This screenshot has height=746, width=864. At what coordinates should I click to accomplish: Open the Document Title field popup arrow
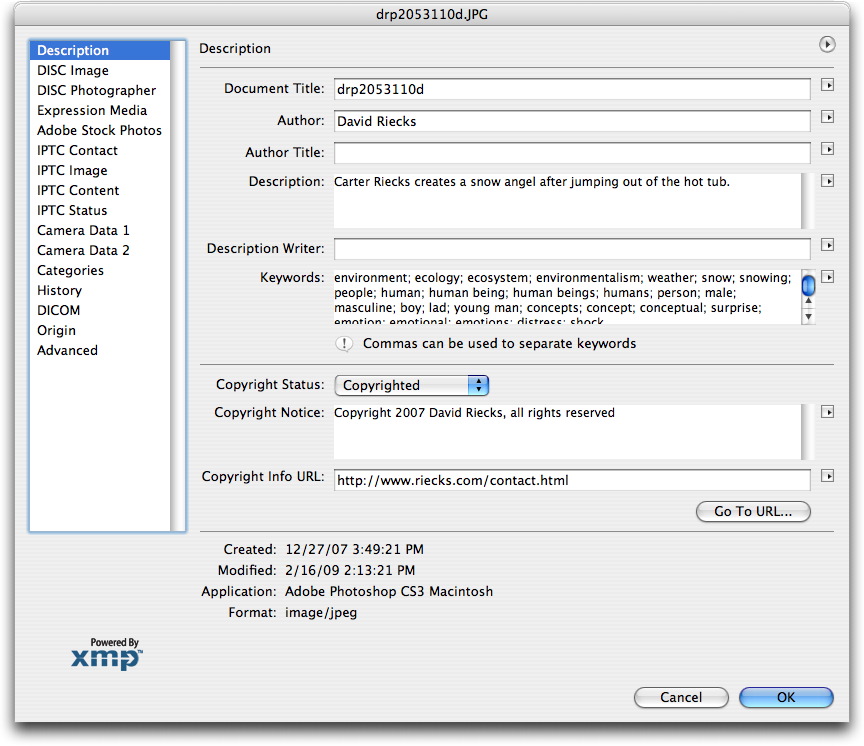(x=827, y=85)
